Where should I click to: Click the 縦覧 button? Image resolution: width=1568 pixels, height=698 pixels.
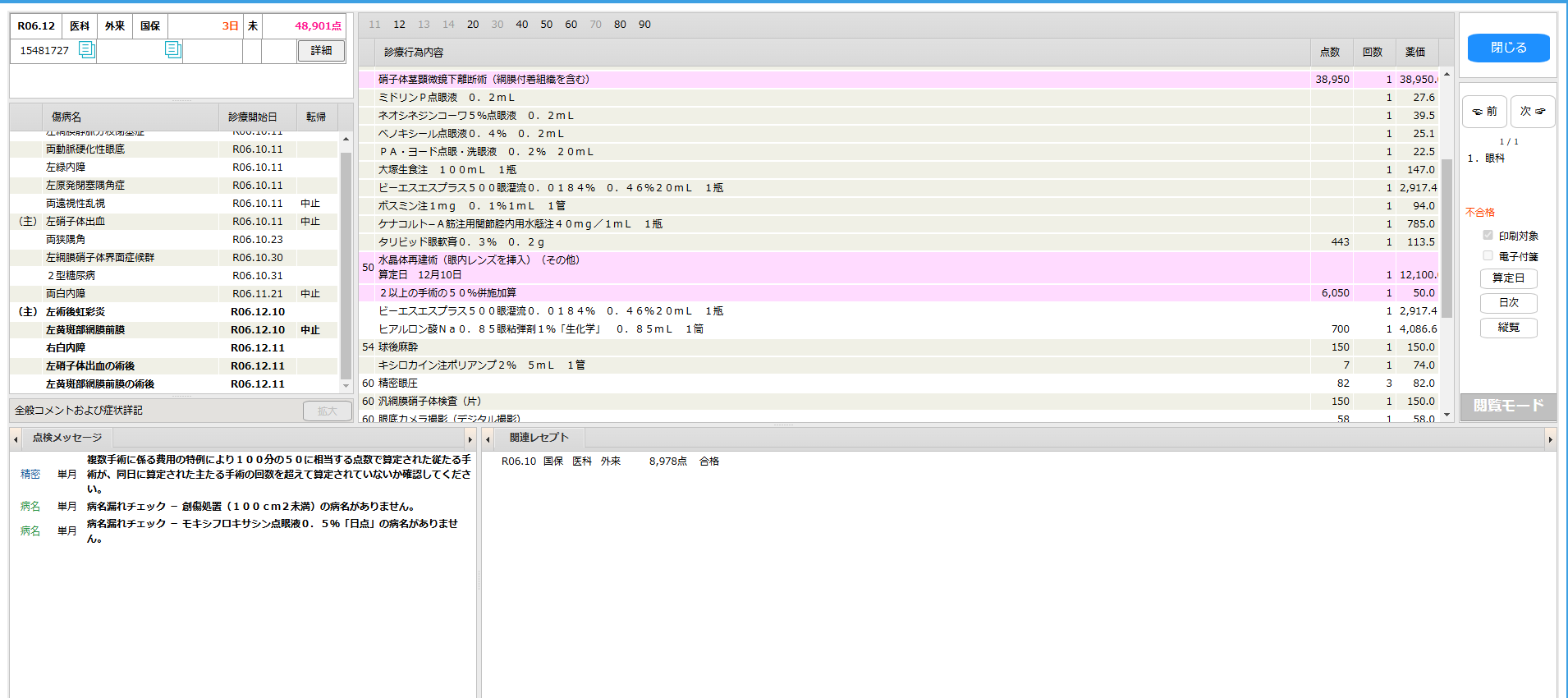click(1508, 328)
